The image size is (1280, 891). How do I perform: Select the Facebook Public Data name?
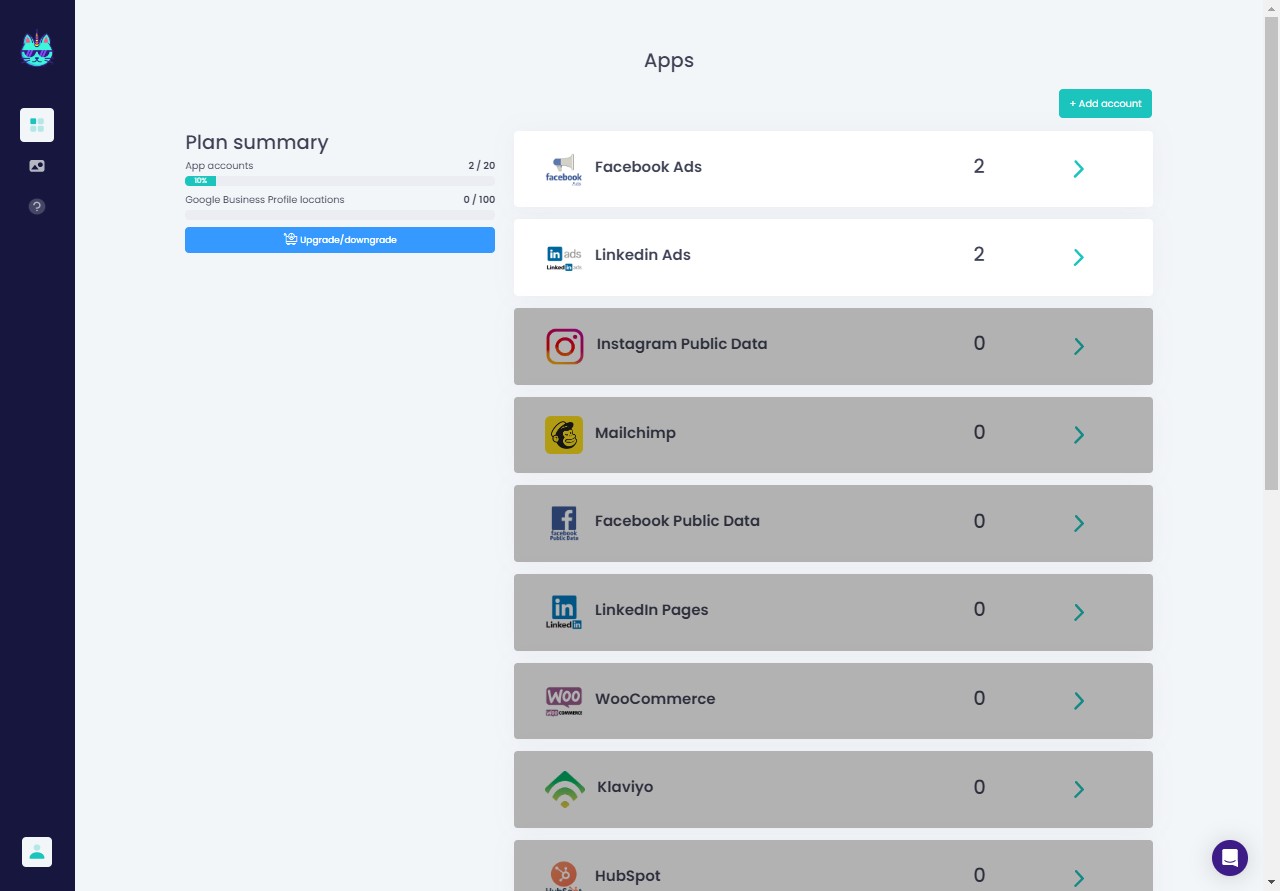(x=677, y=521)
